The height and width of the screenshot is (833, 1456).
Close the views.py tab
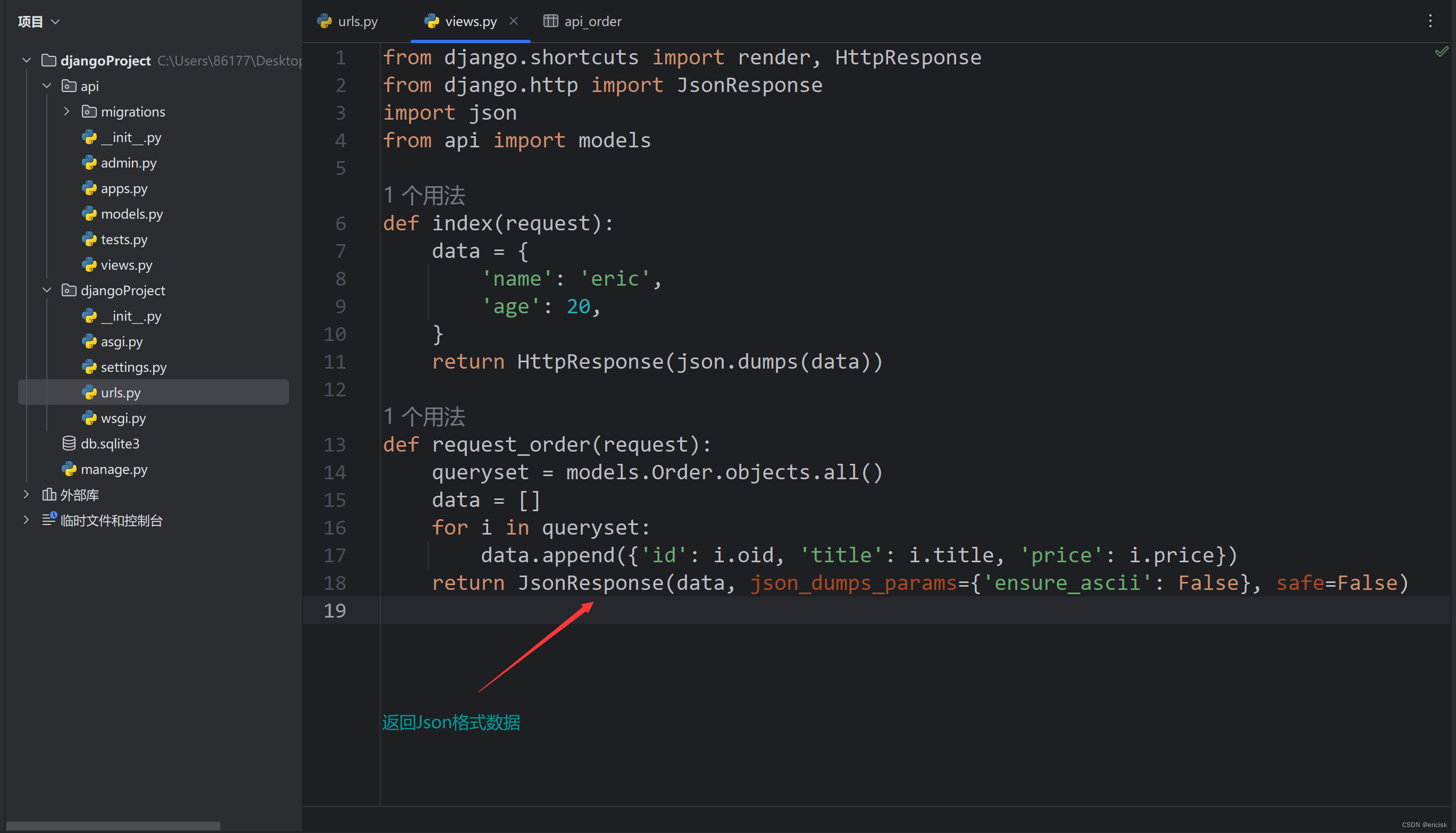(x=514, y=21)
